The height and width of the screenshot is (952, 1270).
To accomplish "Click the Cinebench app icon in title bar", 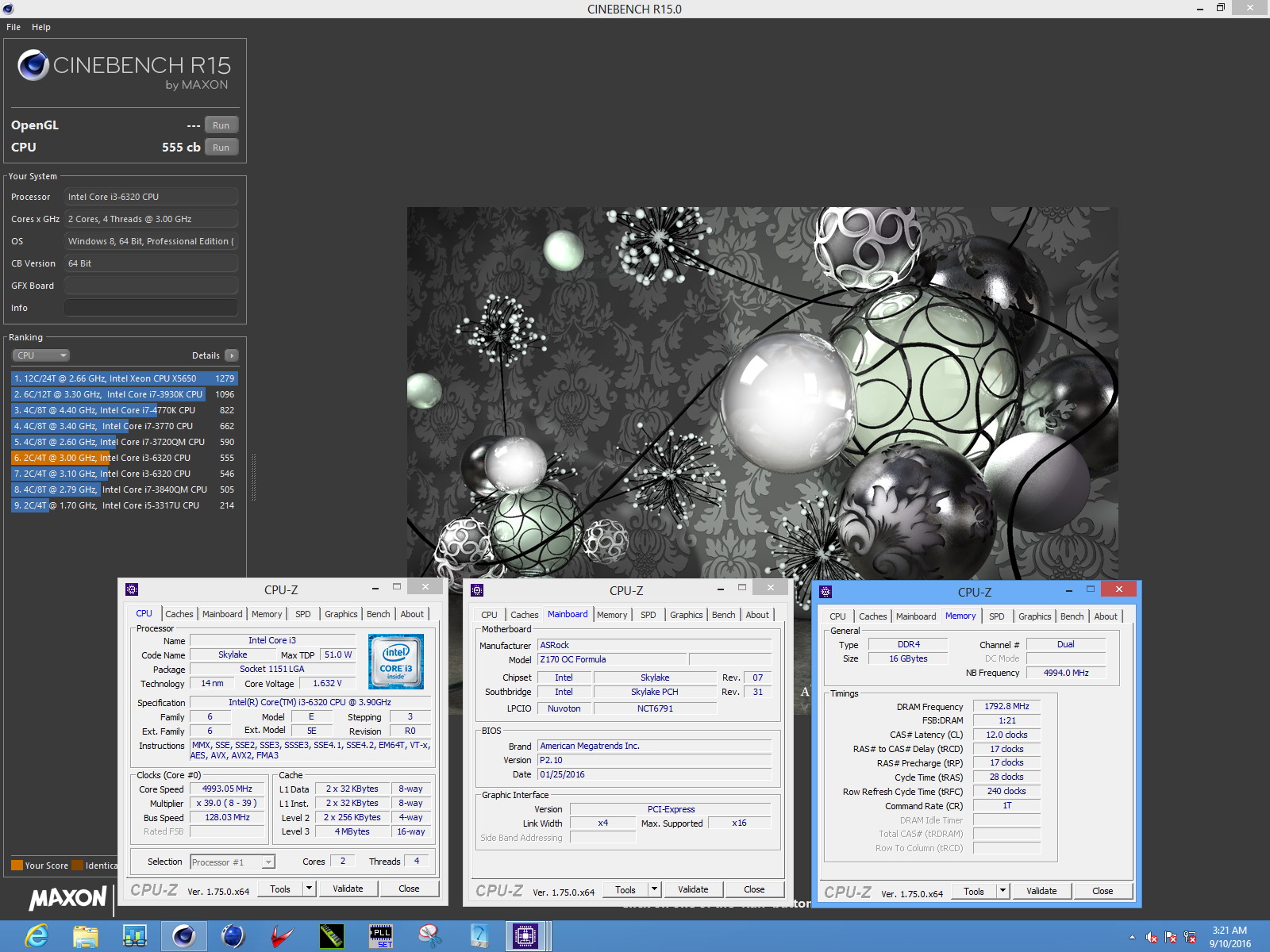I will click(8, 9).
